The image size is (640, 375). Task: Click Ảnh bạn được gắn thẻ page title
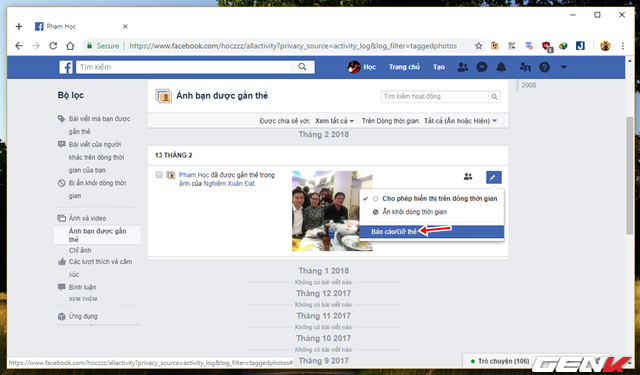pyautogui.click(x=222, y=96)
